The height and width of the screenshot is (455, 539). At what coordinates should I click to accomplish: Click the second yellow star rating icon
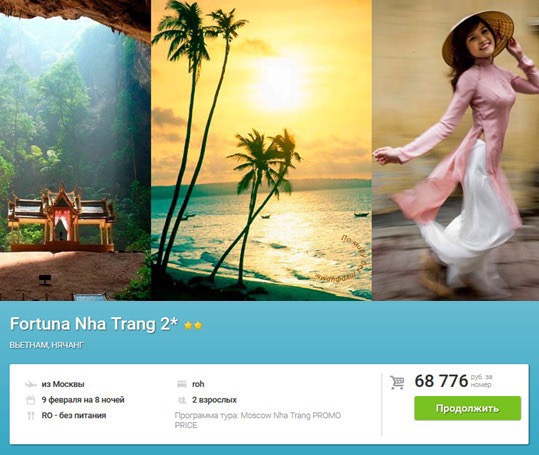coord(198,325)
